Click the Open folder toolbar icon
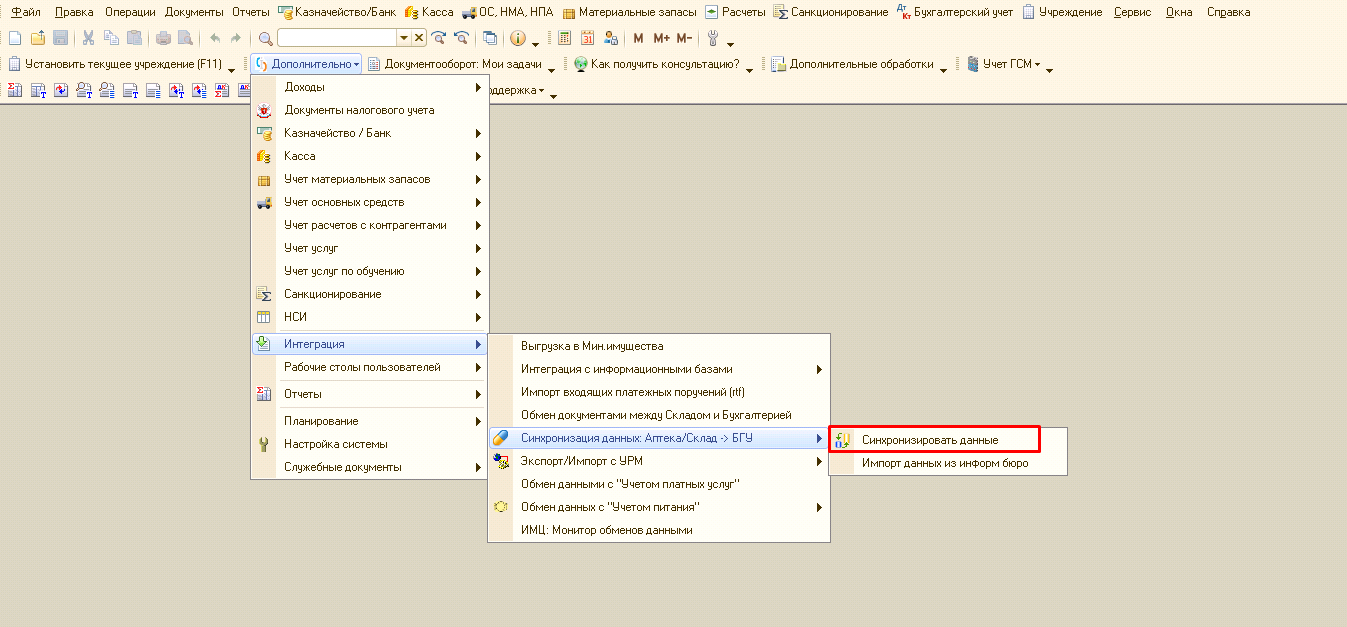The height and width of the screenshot is (627, 1347). tap(37, 38)
